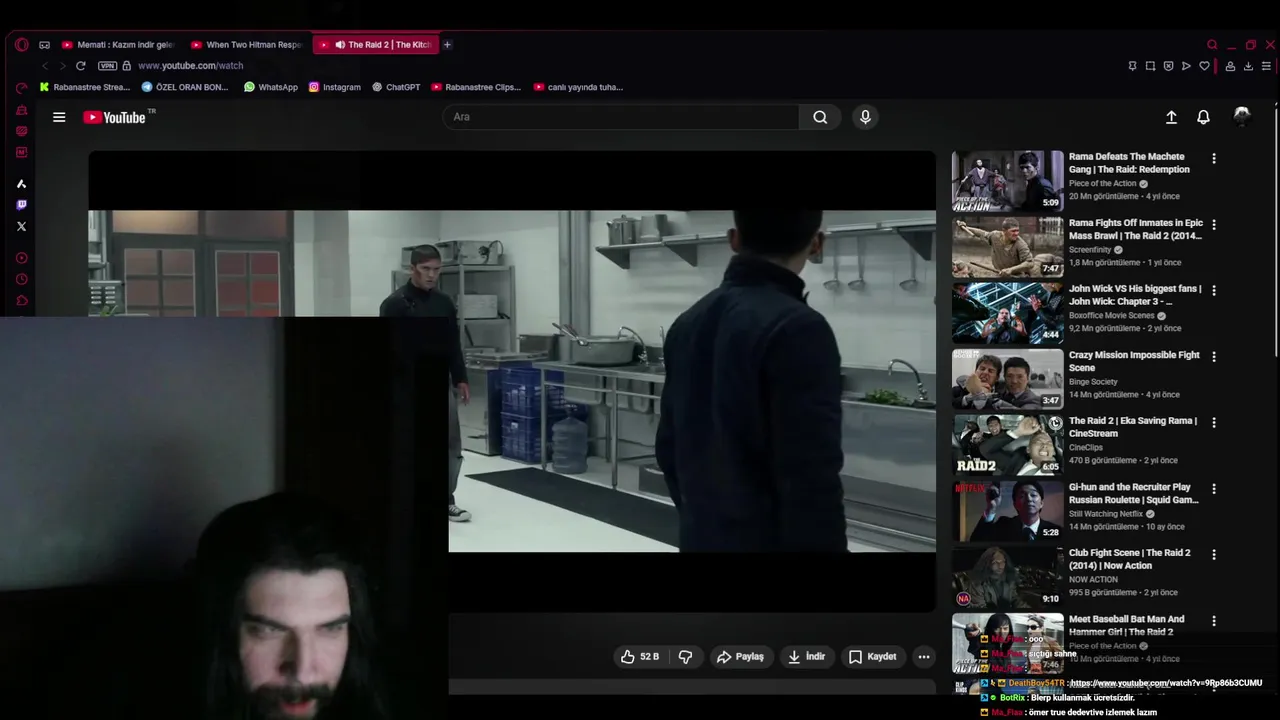Open the YouTube hamburger guide menu
Image resolution: width=1280 pixels, height=720 pixels.
[x=59, y=117]
